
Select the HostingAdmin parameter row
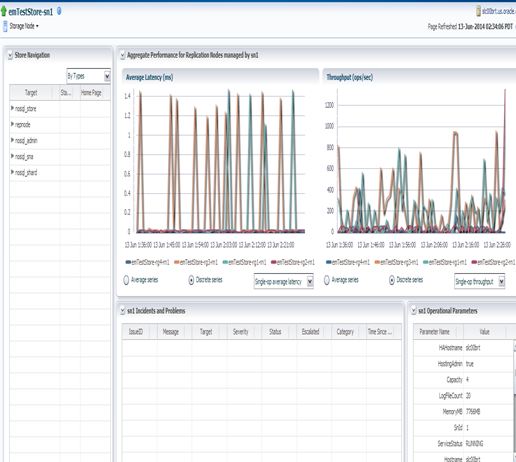pos(463,364)
